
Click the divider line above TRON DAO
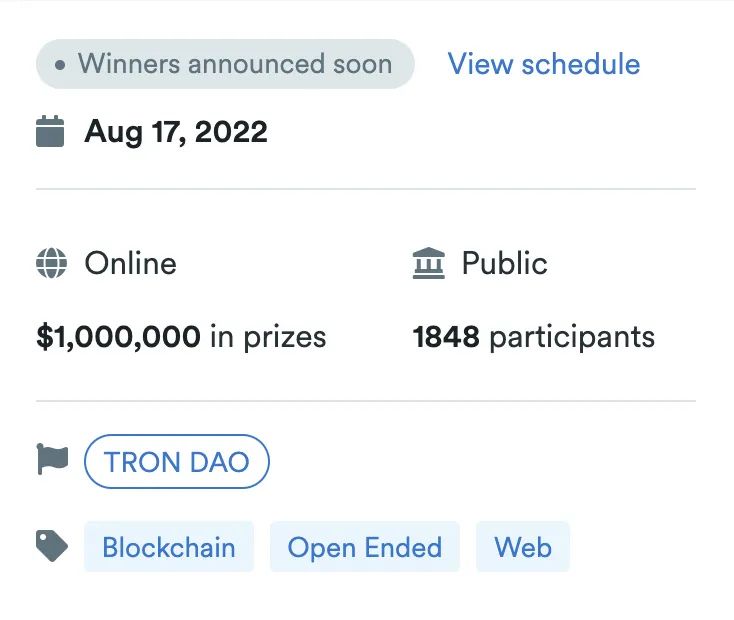pyautogui.click(x=366, y=401)
